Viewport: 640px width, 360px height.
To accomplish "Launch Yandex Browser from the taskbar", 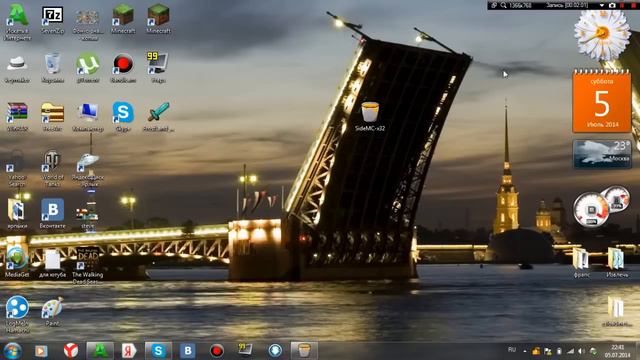I will (x=71, y=351).
